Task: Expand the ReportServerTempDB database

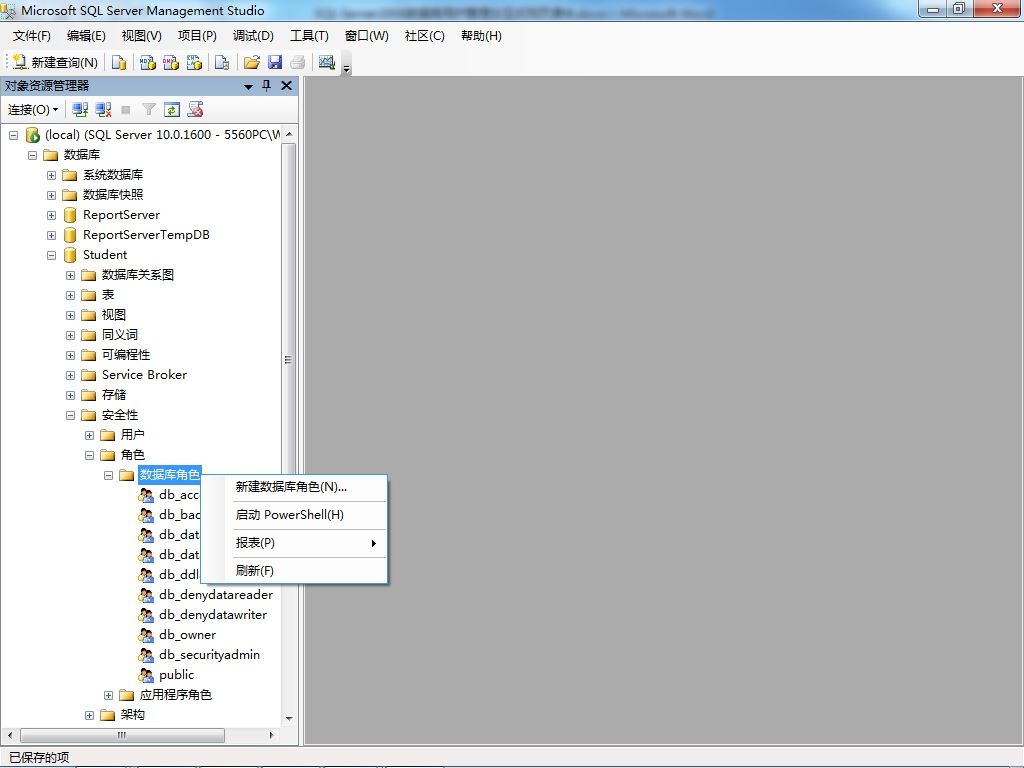Action: click(51, 235)
